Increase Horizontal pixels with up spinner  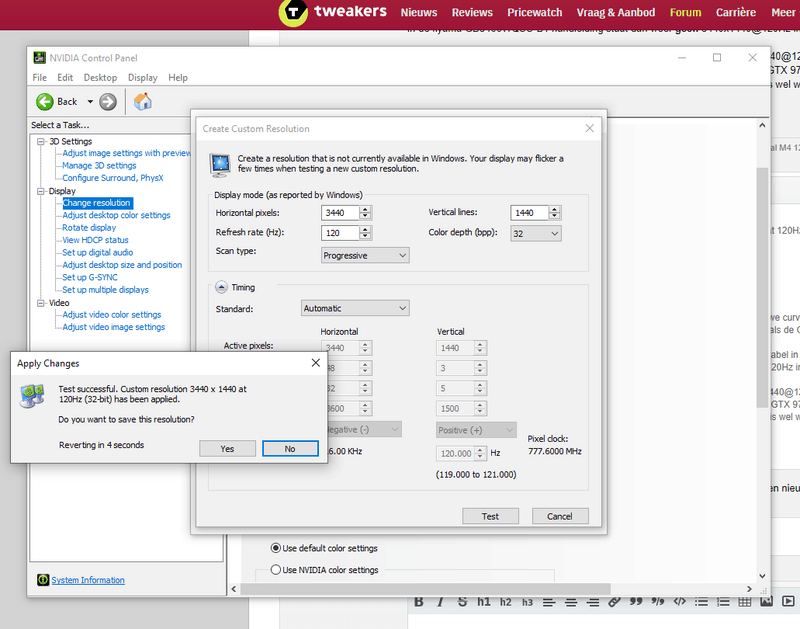(365, 209)
